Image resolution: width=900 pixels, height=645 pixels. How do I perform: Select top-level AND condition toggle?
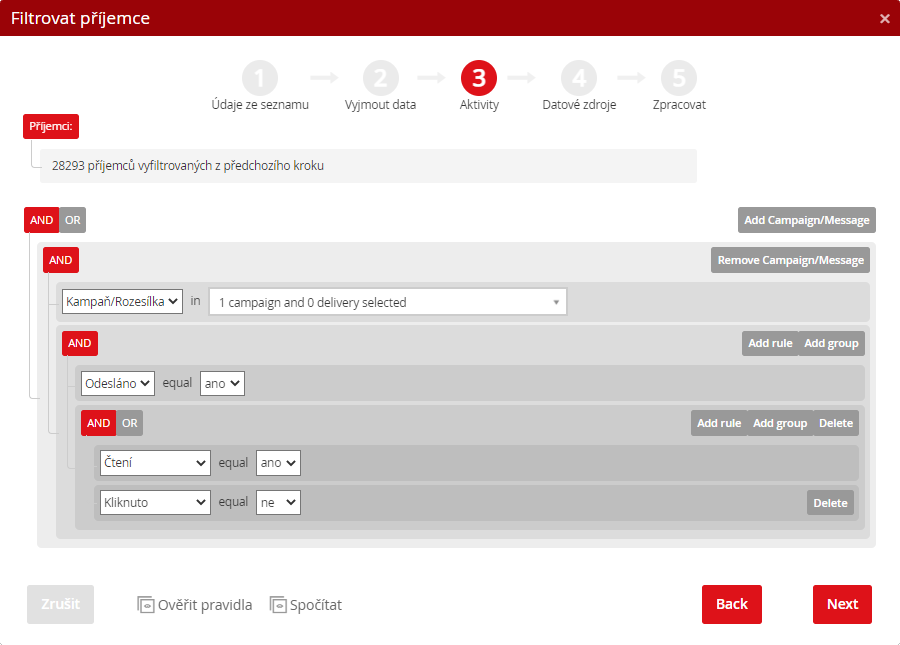pos(41,220)
